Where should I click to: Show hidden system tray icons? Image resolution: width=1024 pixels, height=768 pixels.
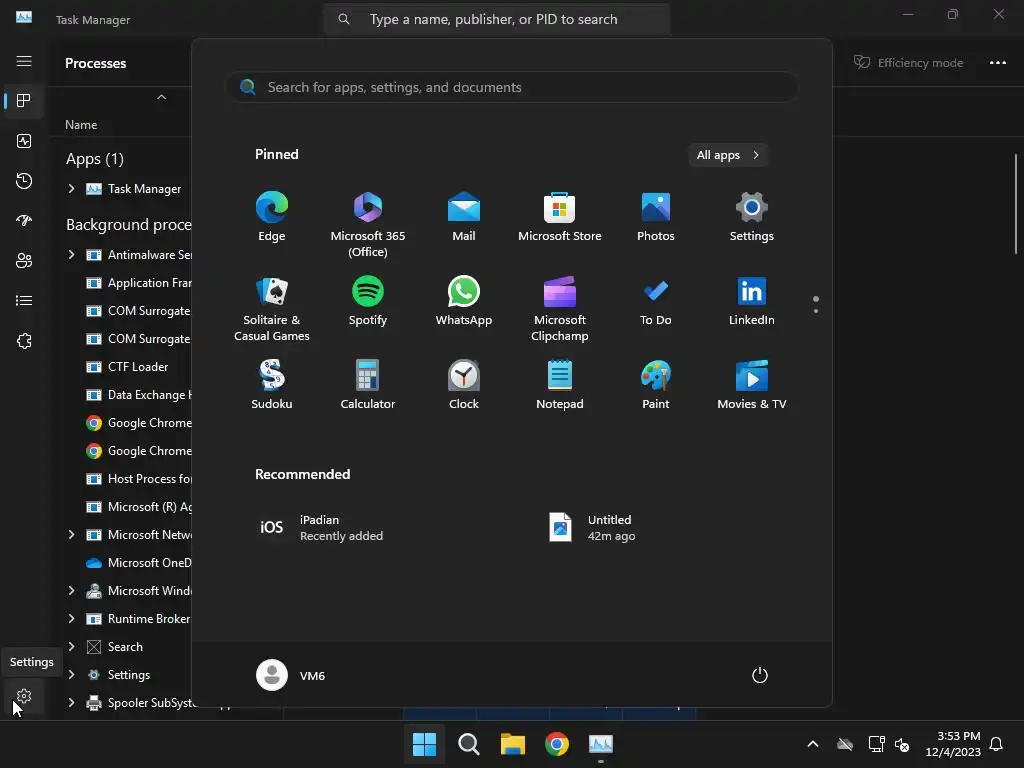[813, 744]
